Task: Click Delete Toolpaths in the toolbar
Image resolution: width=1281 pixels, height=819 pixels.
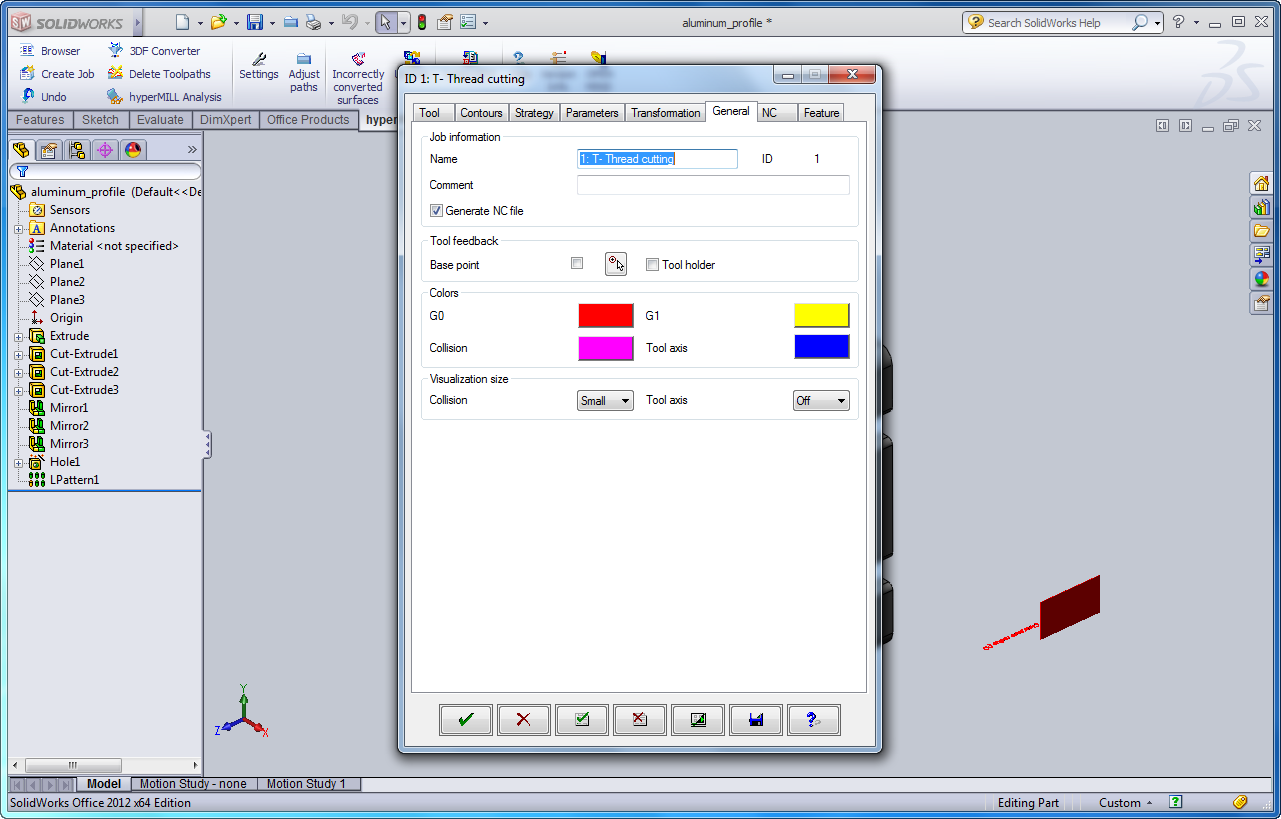Action: 159,74
